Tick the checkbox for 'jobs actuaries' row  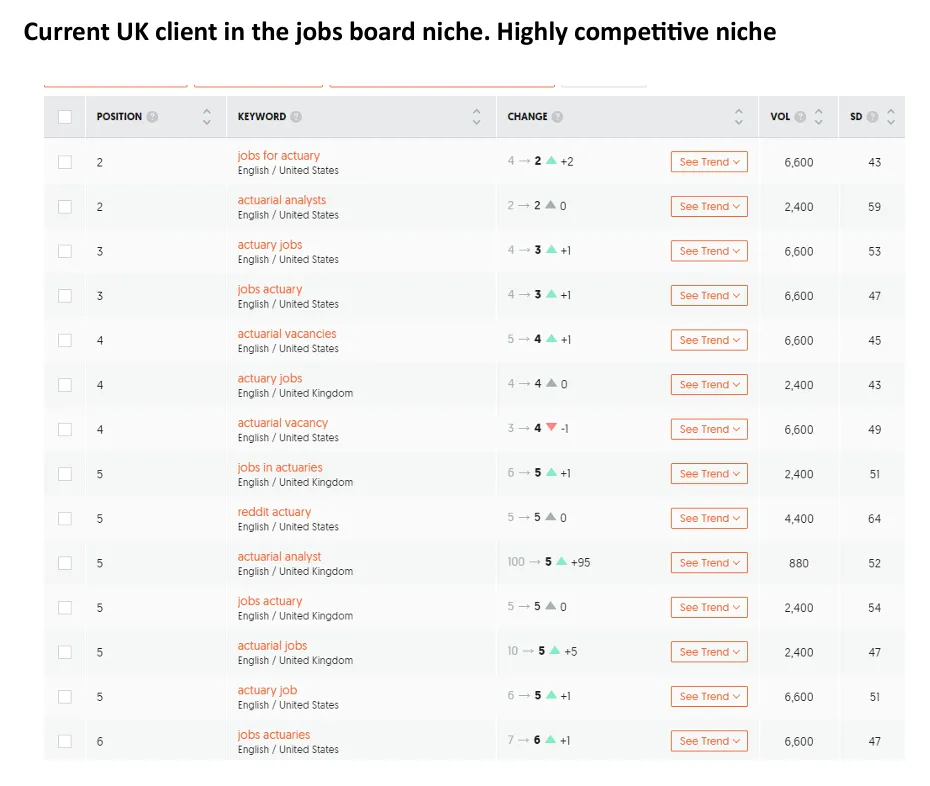point(65,741)
